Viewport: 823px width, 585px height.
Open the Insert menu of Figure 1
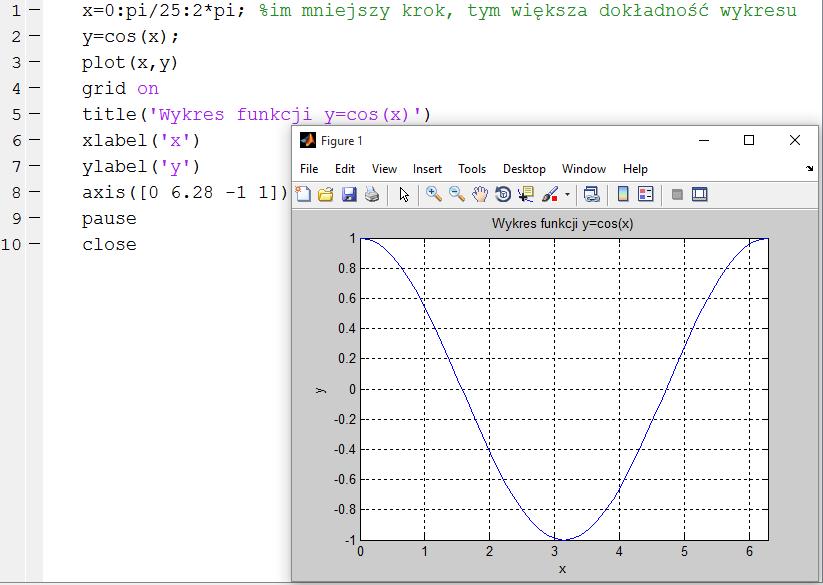pyautogui.click(x=427, y=169)
